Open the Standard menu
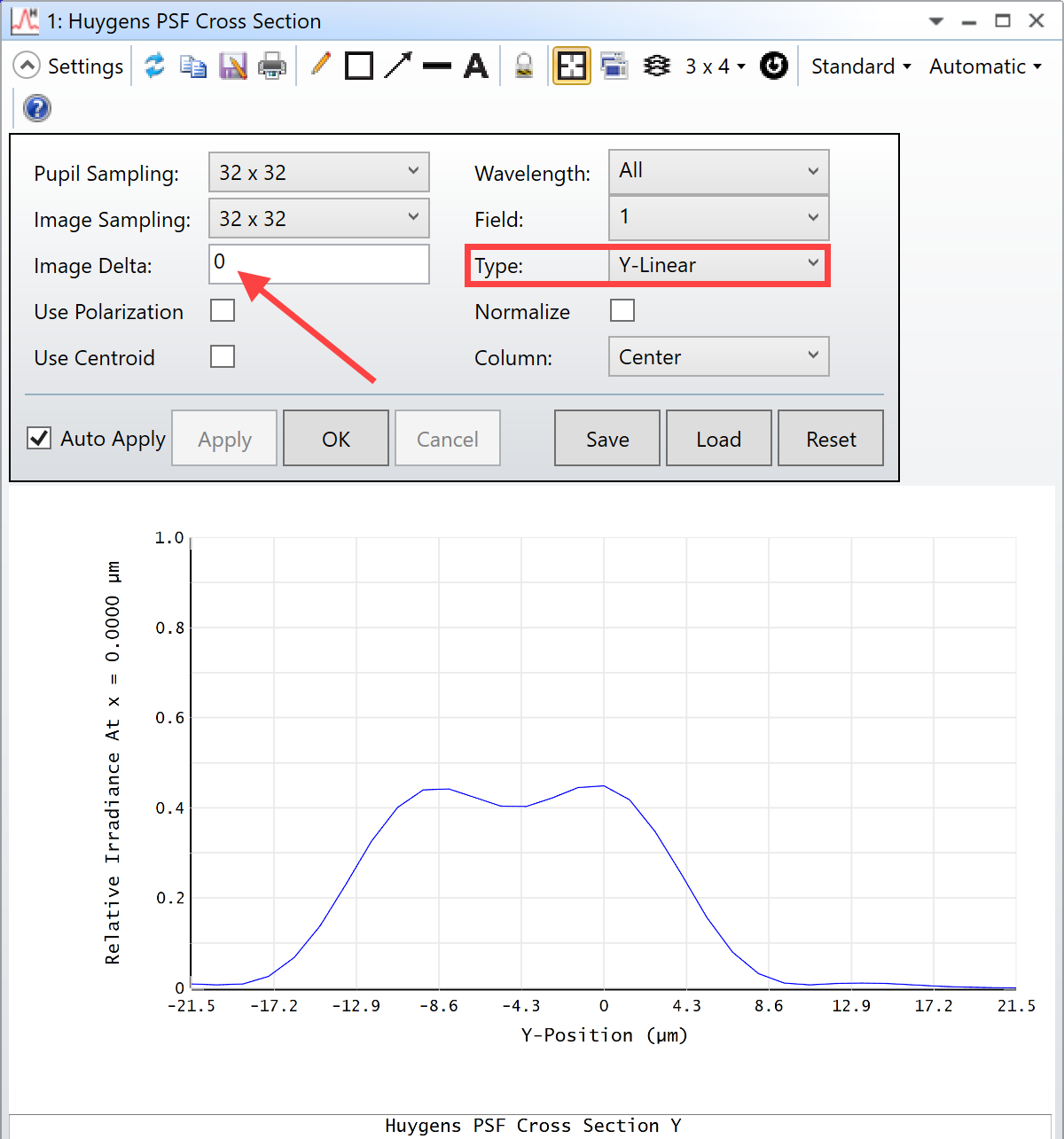The image size is (1064, 1139). (861, 66)
